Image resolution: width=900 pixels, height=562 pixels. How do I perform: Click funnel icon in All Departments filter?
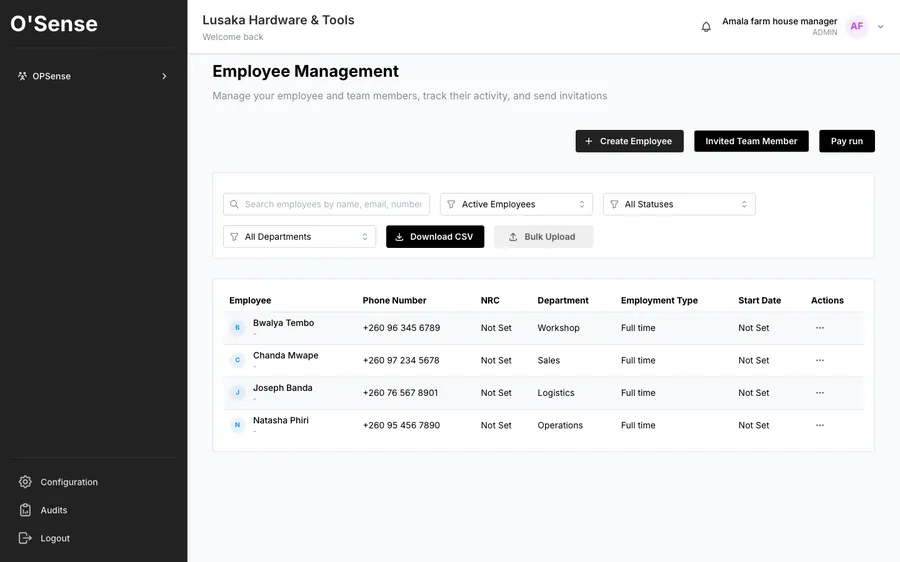[x=234, y=237]
